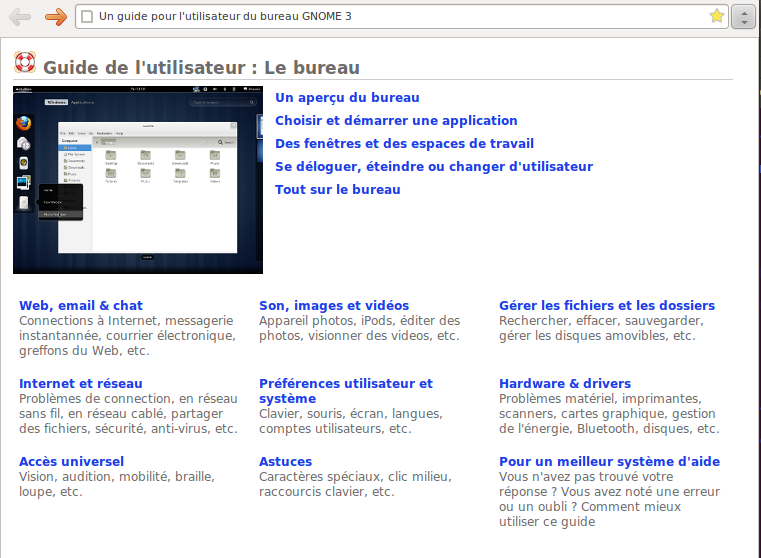Open the 'Son, images et vidéos' topic
The height and width of the screenshot is (558, 761).
coord(334,306)
